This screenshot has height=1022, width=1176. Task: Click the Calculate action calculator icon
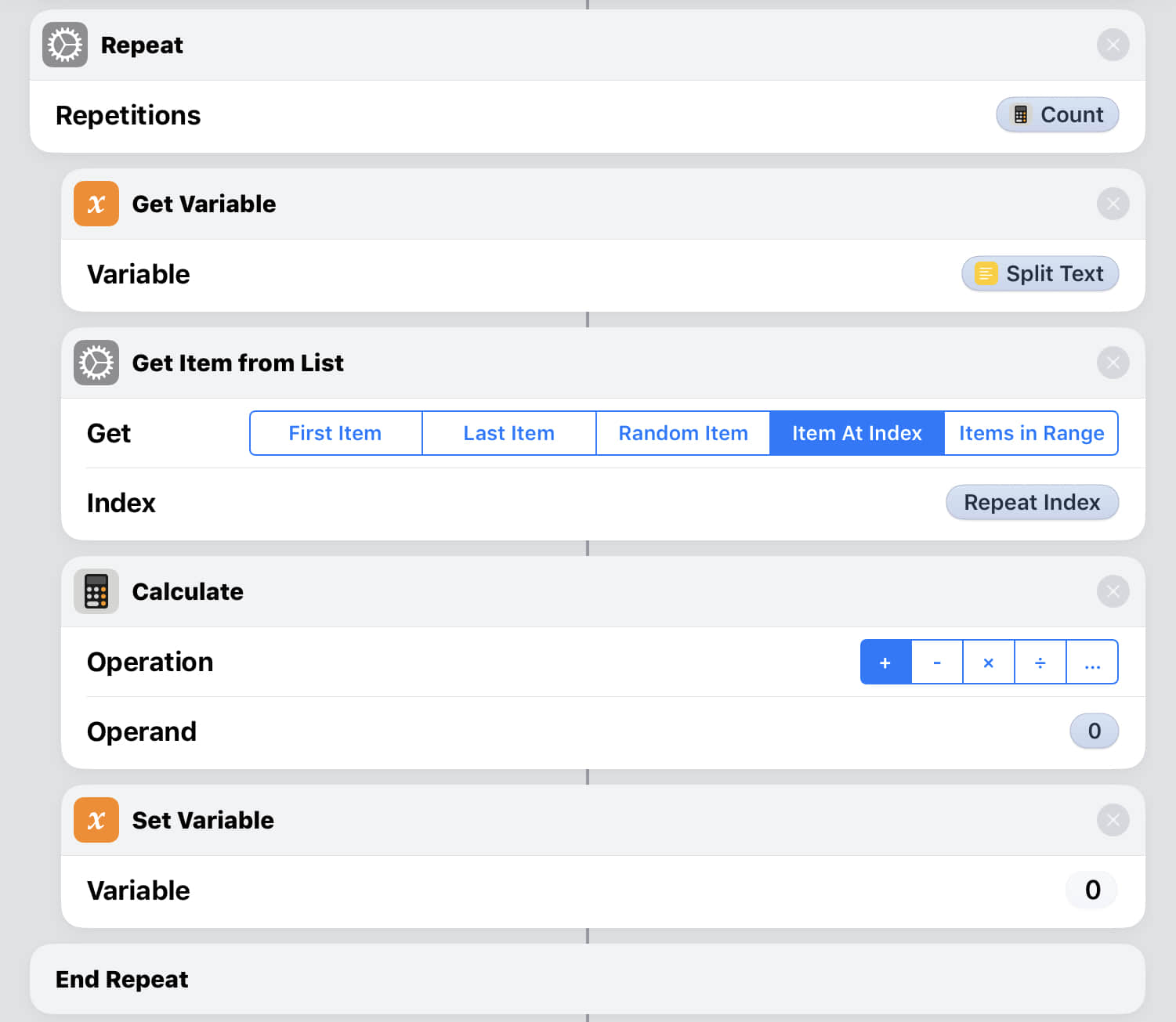[x=96, y=591]
